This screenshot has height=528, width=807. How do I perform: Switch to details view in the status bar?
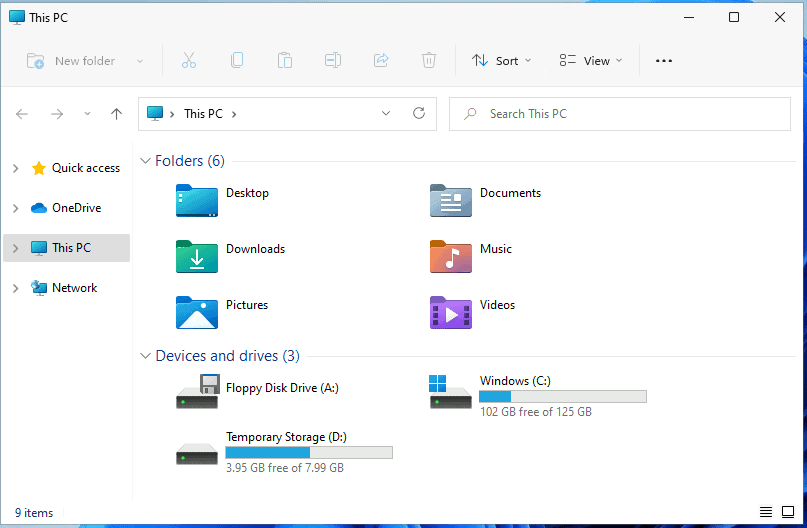(766, 512)
